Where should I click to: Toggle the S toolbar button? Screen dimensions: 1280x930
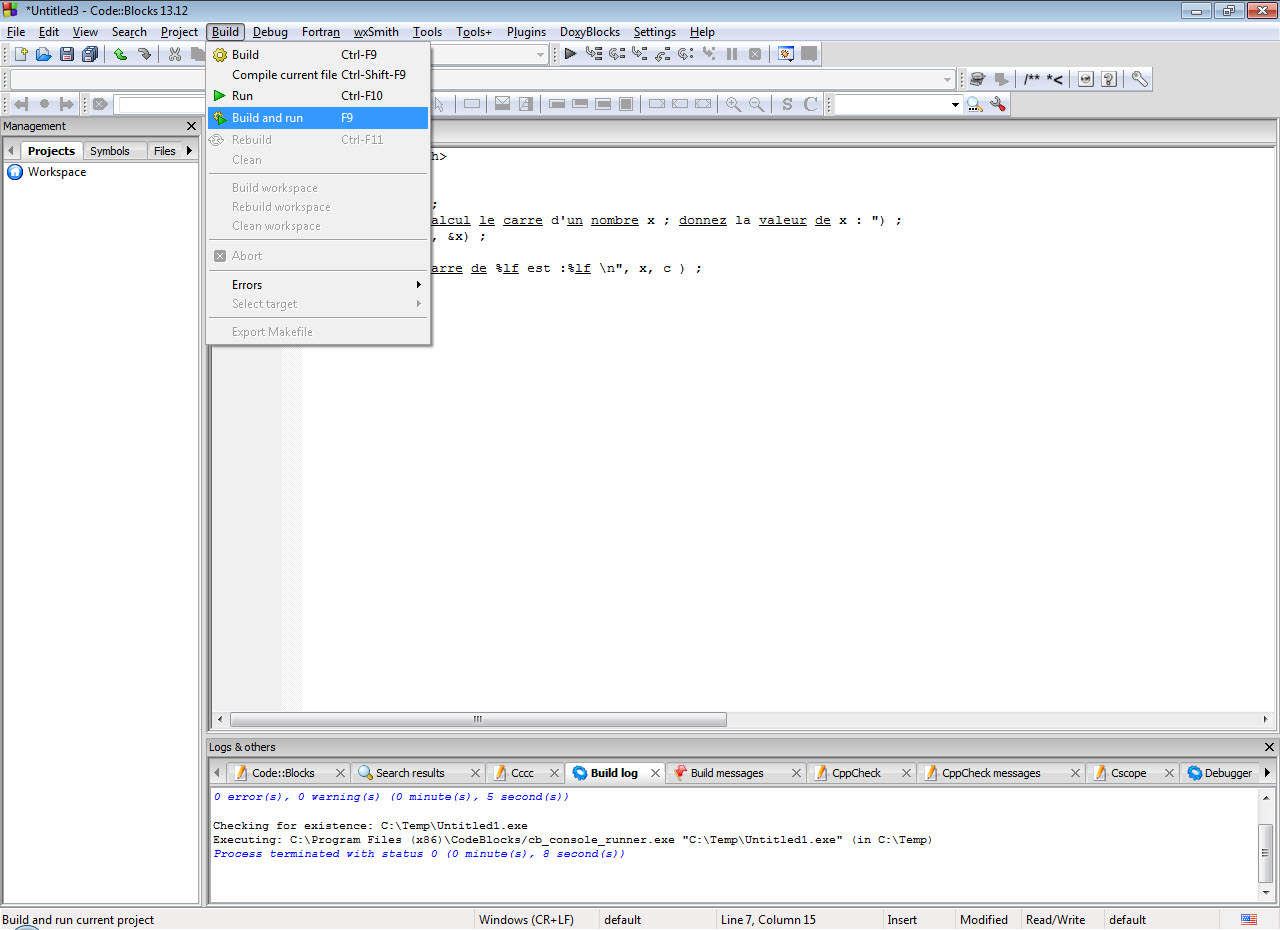787,104
